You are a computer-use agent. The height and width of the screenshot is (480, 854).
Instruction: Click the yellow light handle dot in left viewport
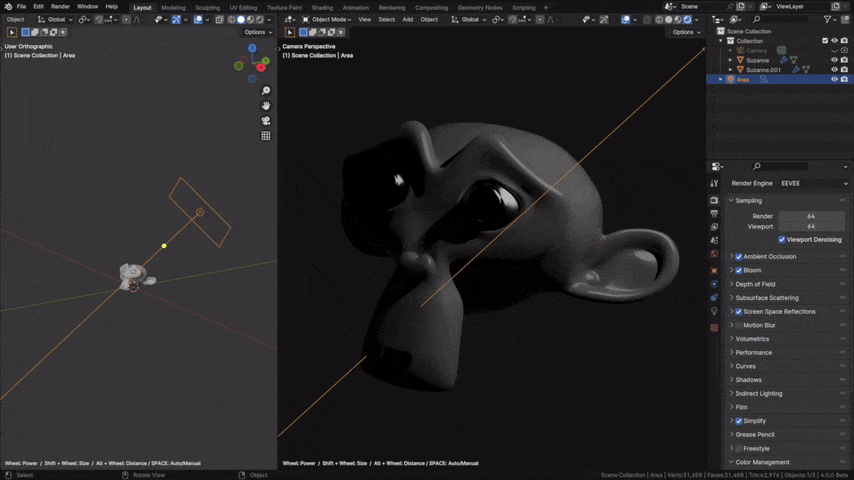(x=164, y=246)
